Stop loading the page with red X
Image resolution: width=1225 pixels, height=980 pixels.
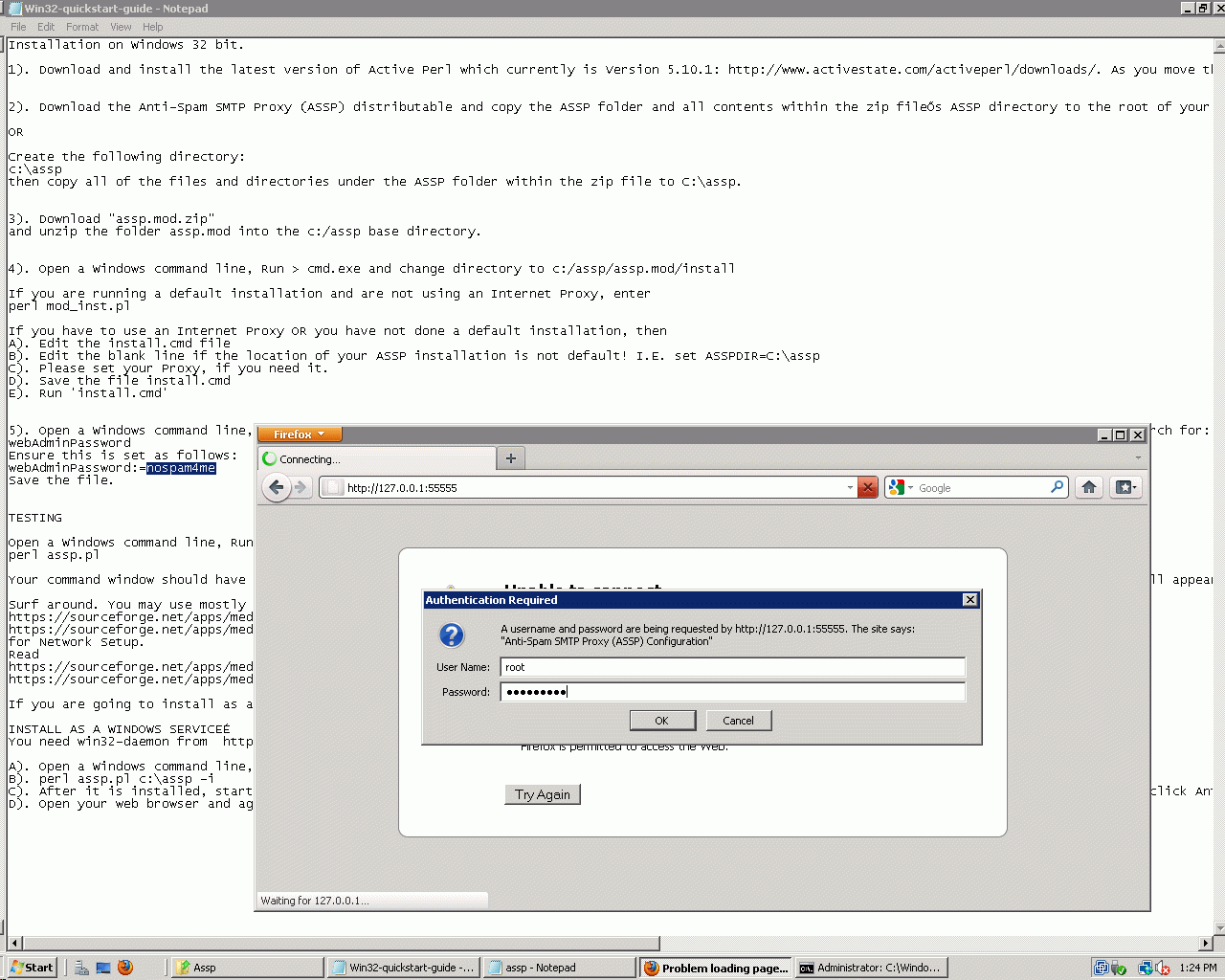click(867, 487)
